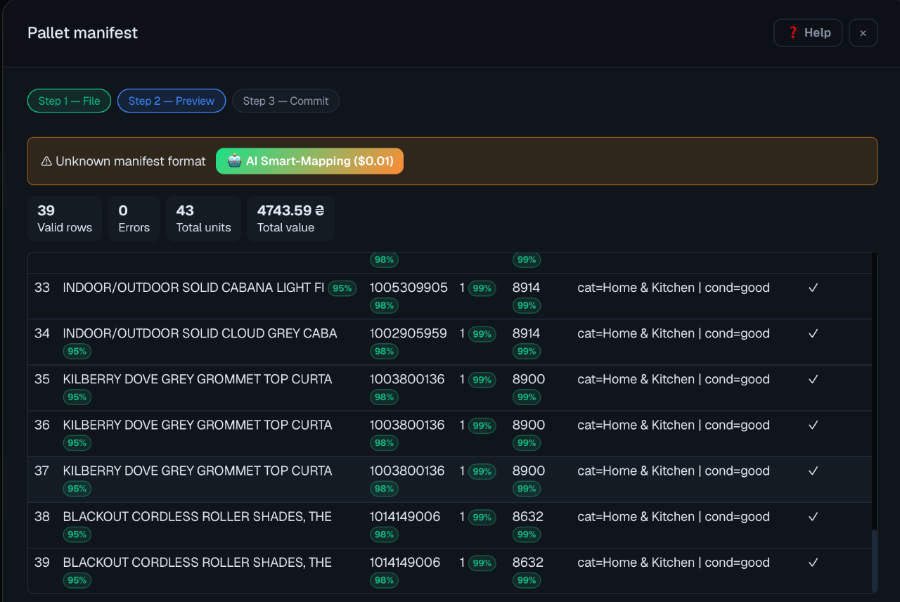Run AI Smart-Mapping ($0.01)
Screen dimensions: 900x602
309,161
